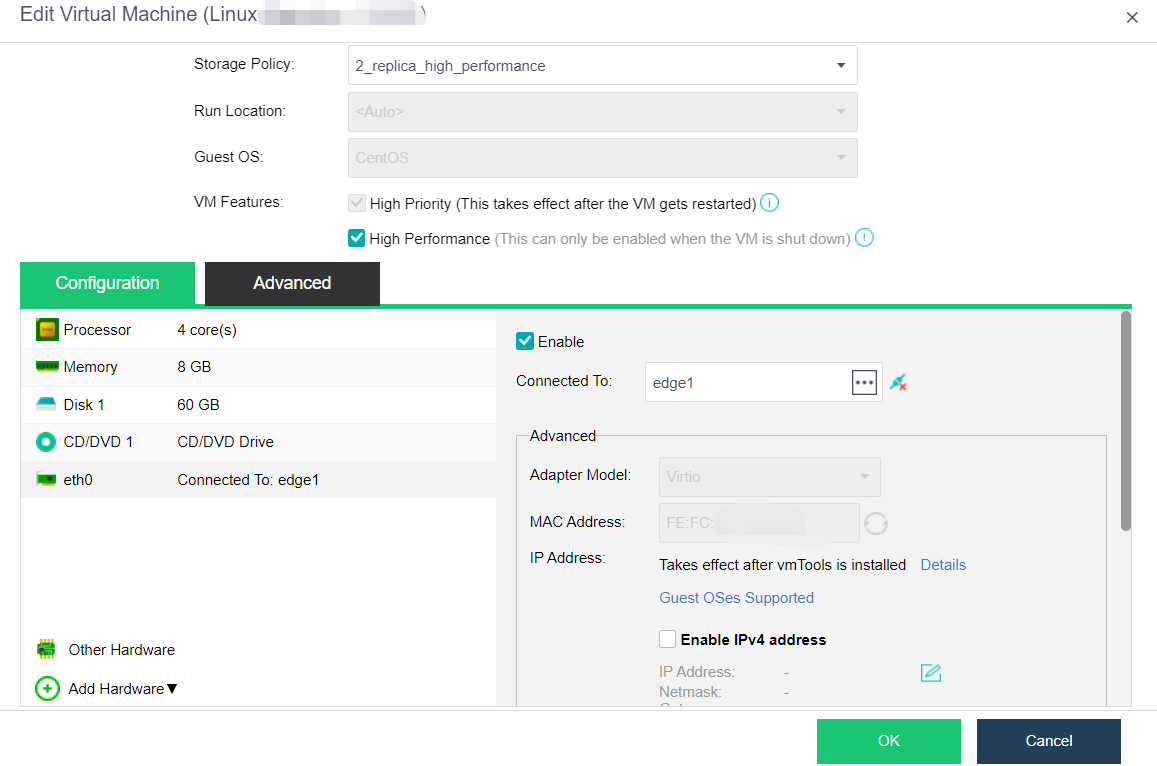Image resolution: width=1157 pixels, height=766 pixels.
Task: Click the edit IP address pencil icon
Action: point(931,673)
